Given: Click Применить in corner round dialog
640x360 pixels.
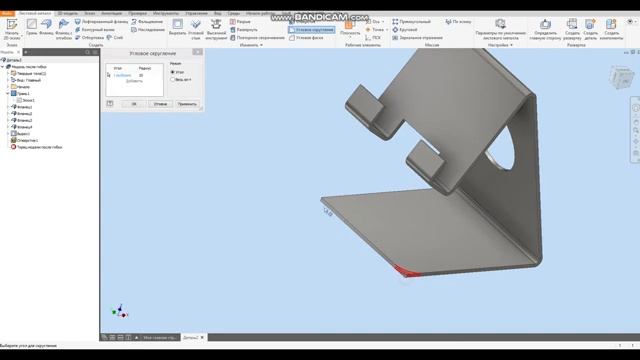Looking at the screenshot, I should point(187,104).
